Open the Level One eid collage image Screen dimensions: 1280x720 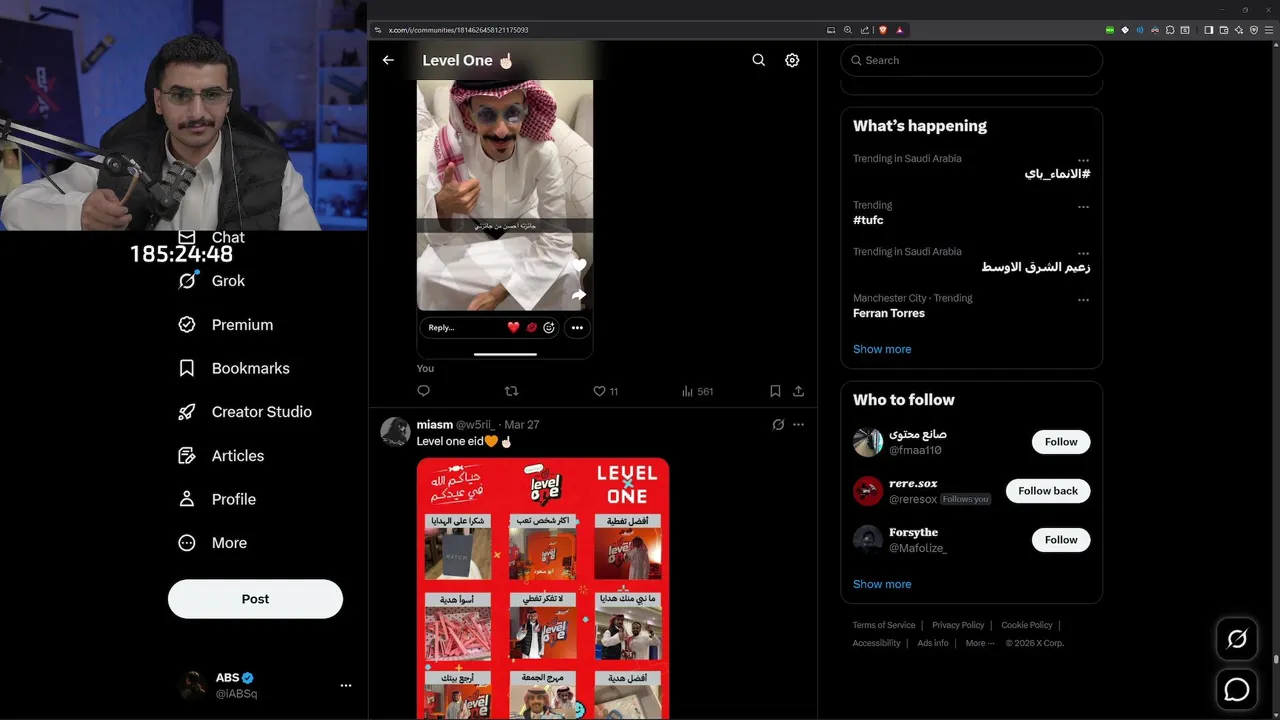pyautogui.click(x=543, y=588)
